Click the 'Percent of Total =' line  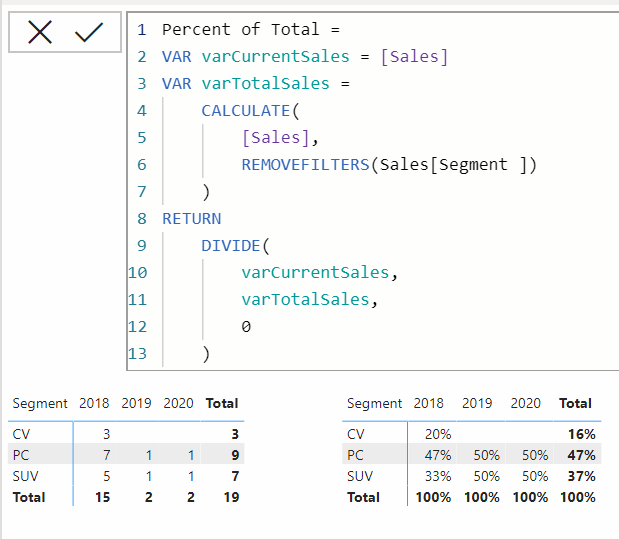coord(251,30)
